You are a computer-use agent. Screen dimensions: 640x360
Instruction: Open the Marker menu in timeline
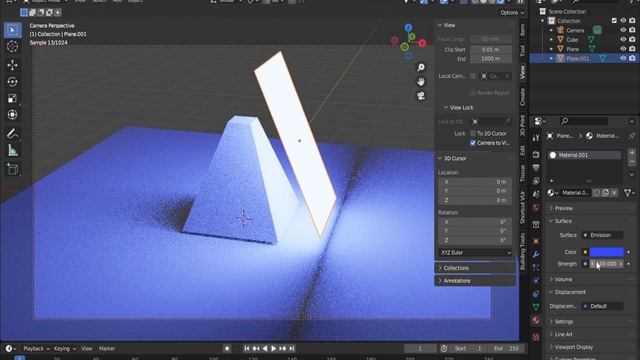click(x=107, y=349)
